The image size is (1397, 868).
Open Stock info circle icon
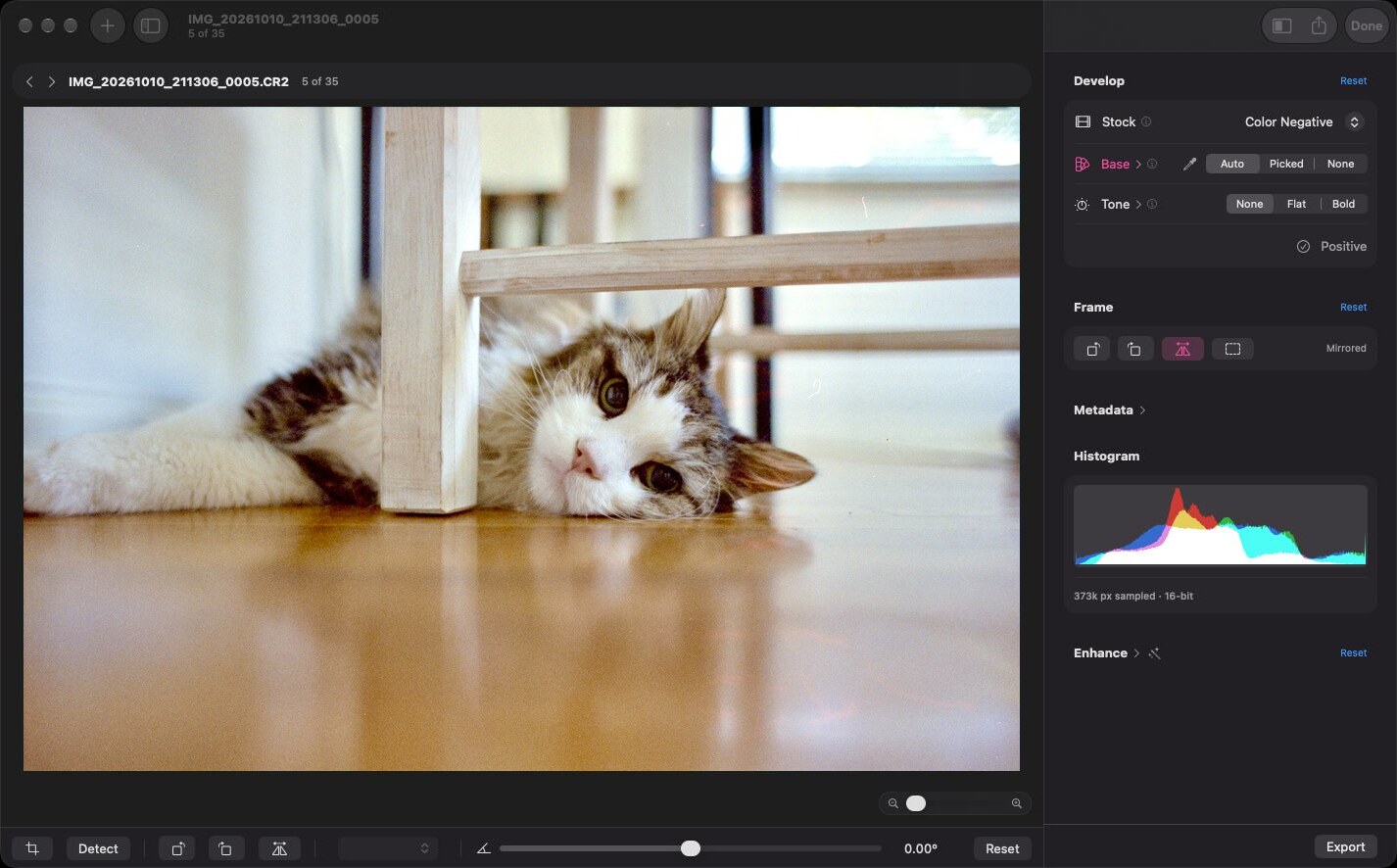point(1146,121)
